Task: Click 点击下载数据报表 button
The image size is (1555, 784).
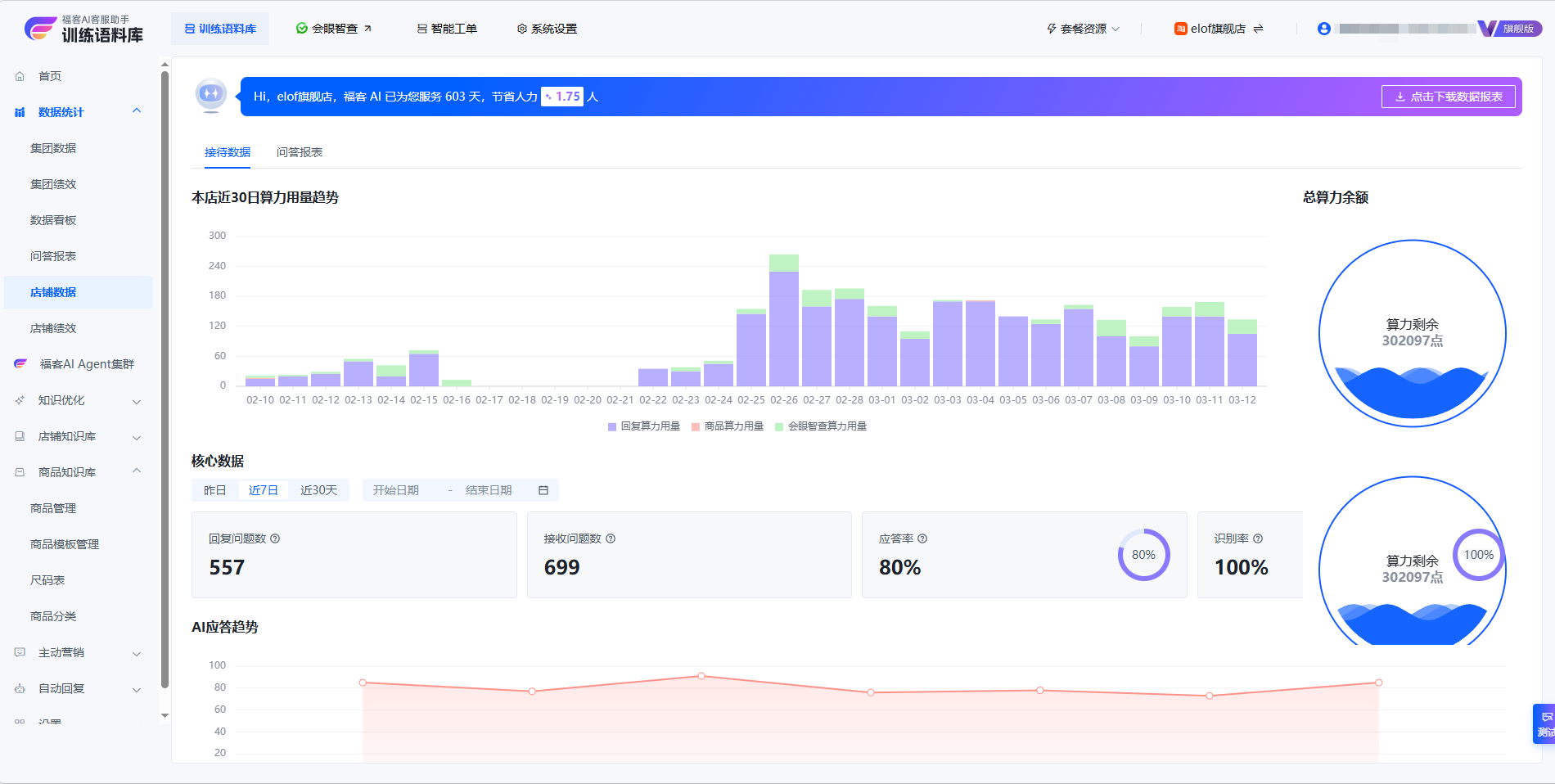Action: click(1449, 97)
